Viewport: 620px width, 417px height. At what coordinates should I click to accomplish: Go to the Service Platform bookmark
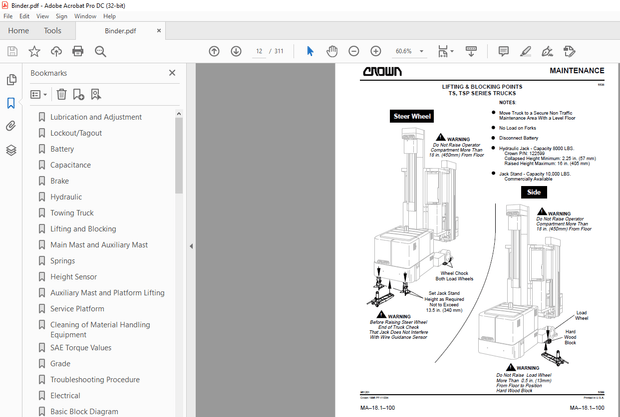coord(77,309)
